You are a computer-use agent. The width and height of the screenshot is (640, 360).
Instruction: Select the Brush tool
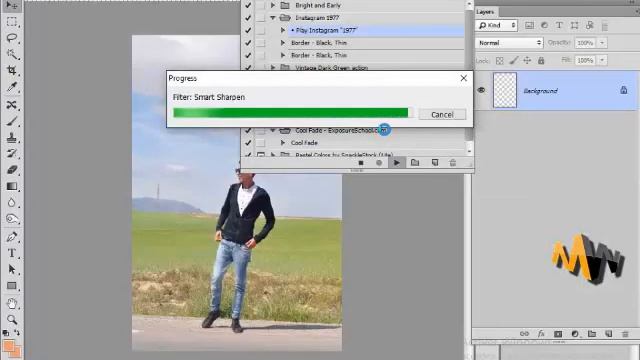pos(11,121)
